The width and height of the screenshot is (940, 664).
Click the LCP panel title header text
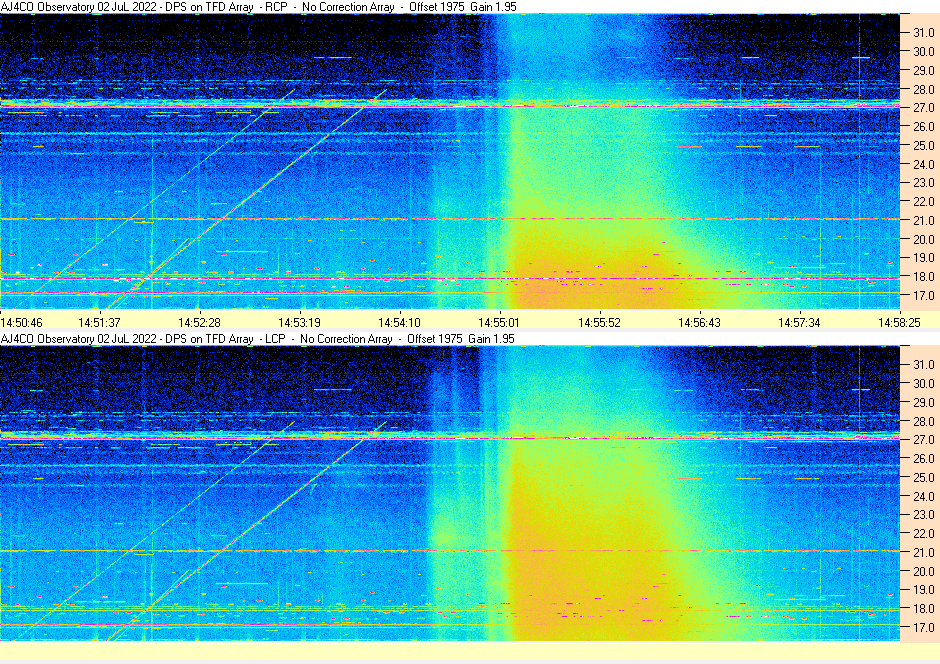coord(258,339)
